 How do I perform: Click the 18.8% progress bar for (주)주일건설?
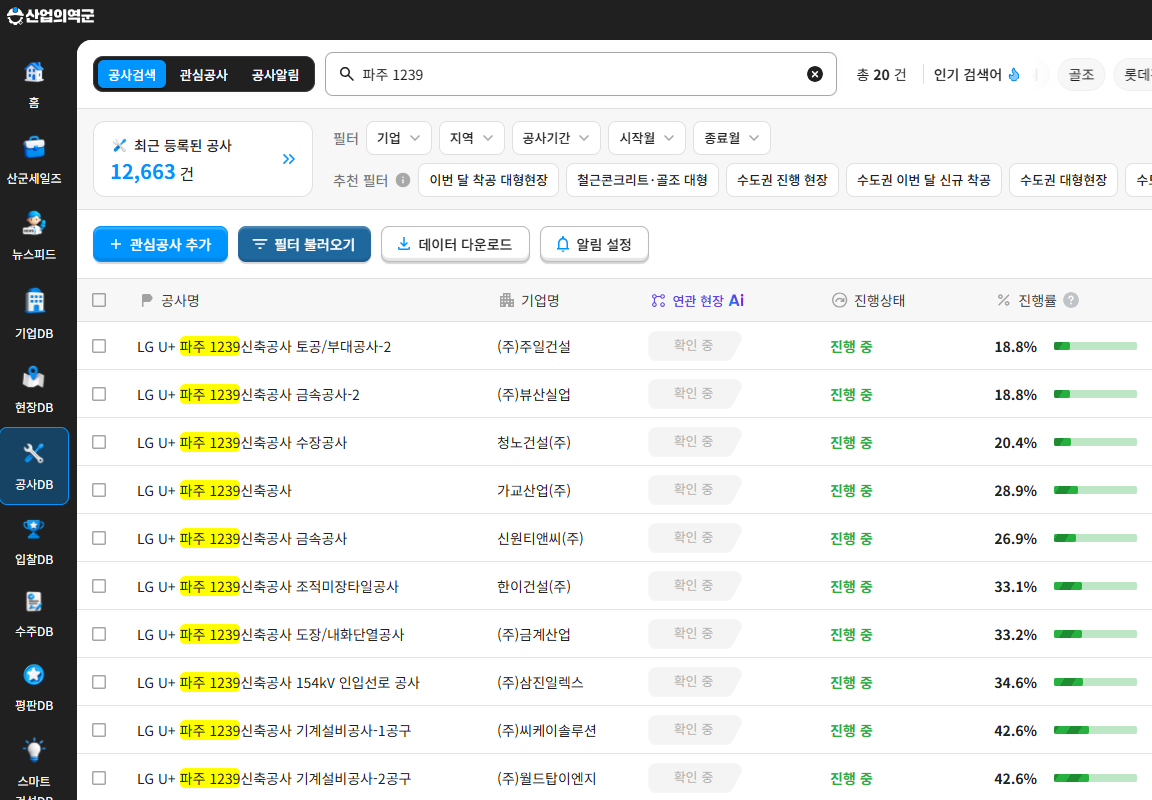coord(1095,346)
